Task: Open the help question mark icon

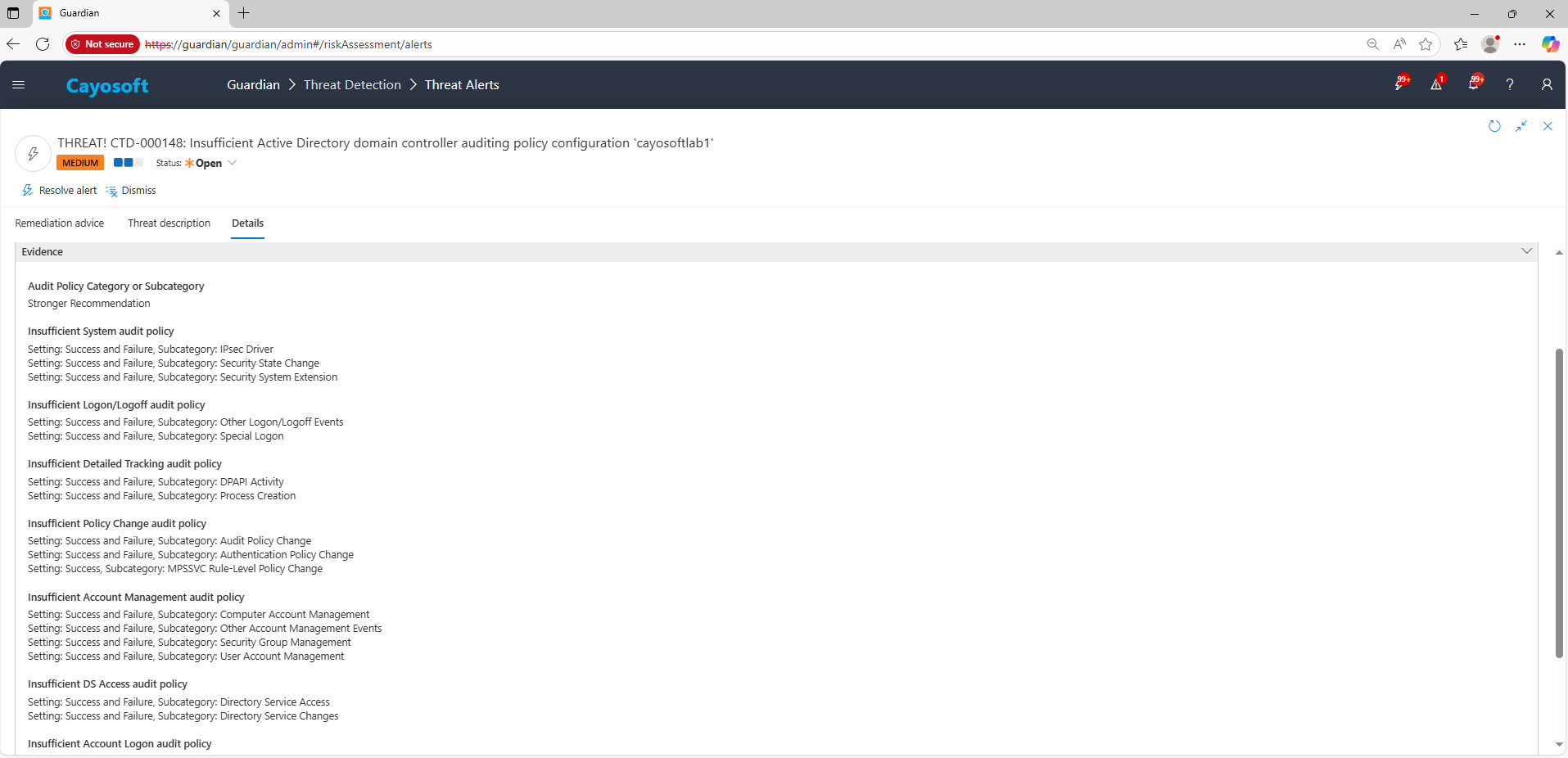Action: (1510, 84)
